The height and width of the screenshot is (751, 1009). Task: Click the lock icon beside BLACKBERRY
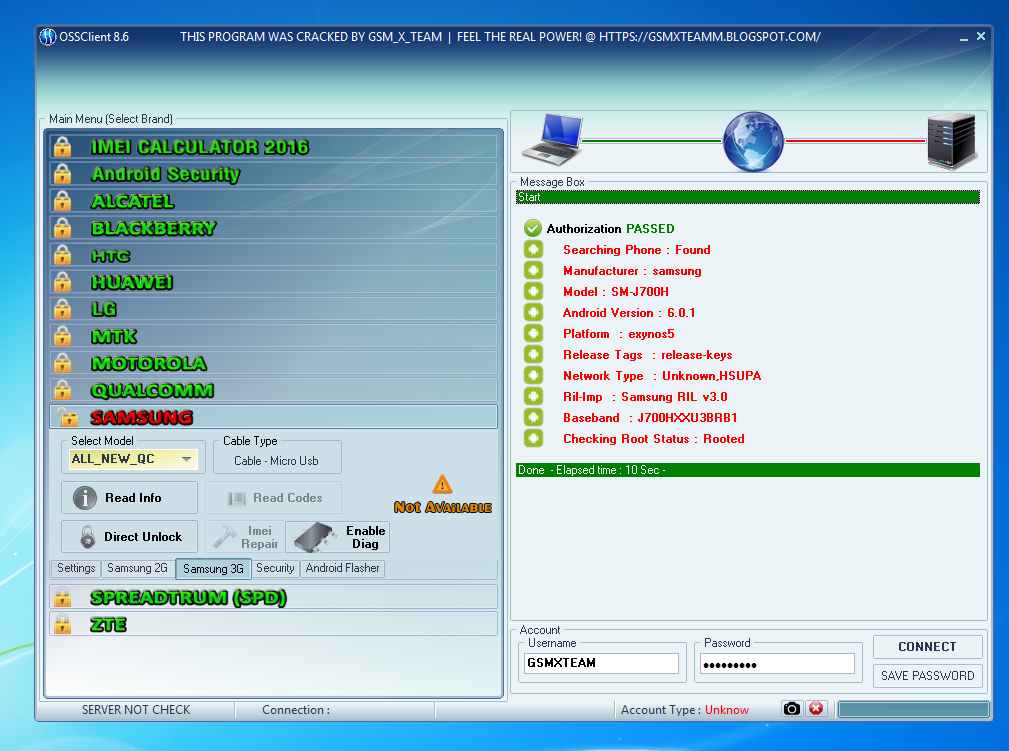(62, 228)
